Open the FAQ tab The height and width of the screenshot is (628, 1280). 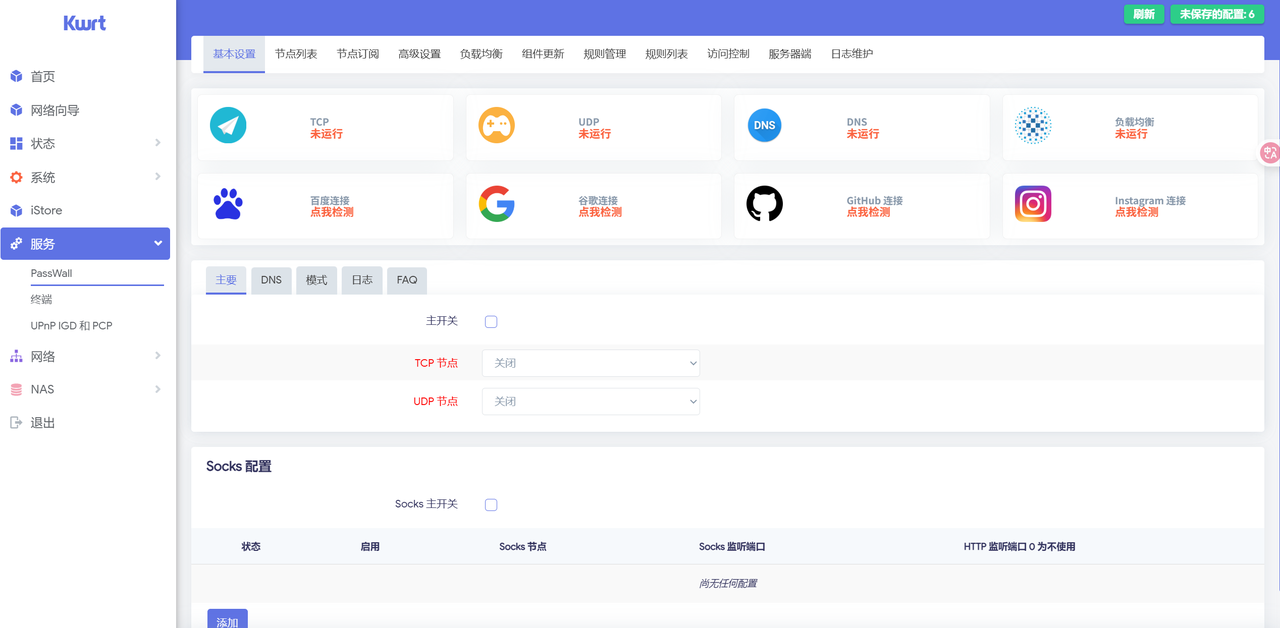(x=406, y=280)
